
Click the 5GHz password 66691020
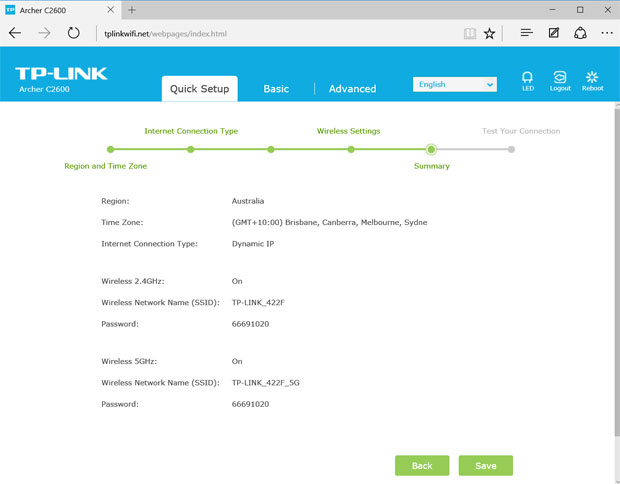pyautogui.click(x=250, y=404)
